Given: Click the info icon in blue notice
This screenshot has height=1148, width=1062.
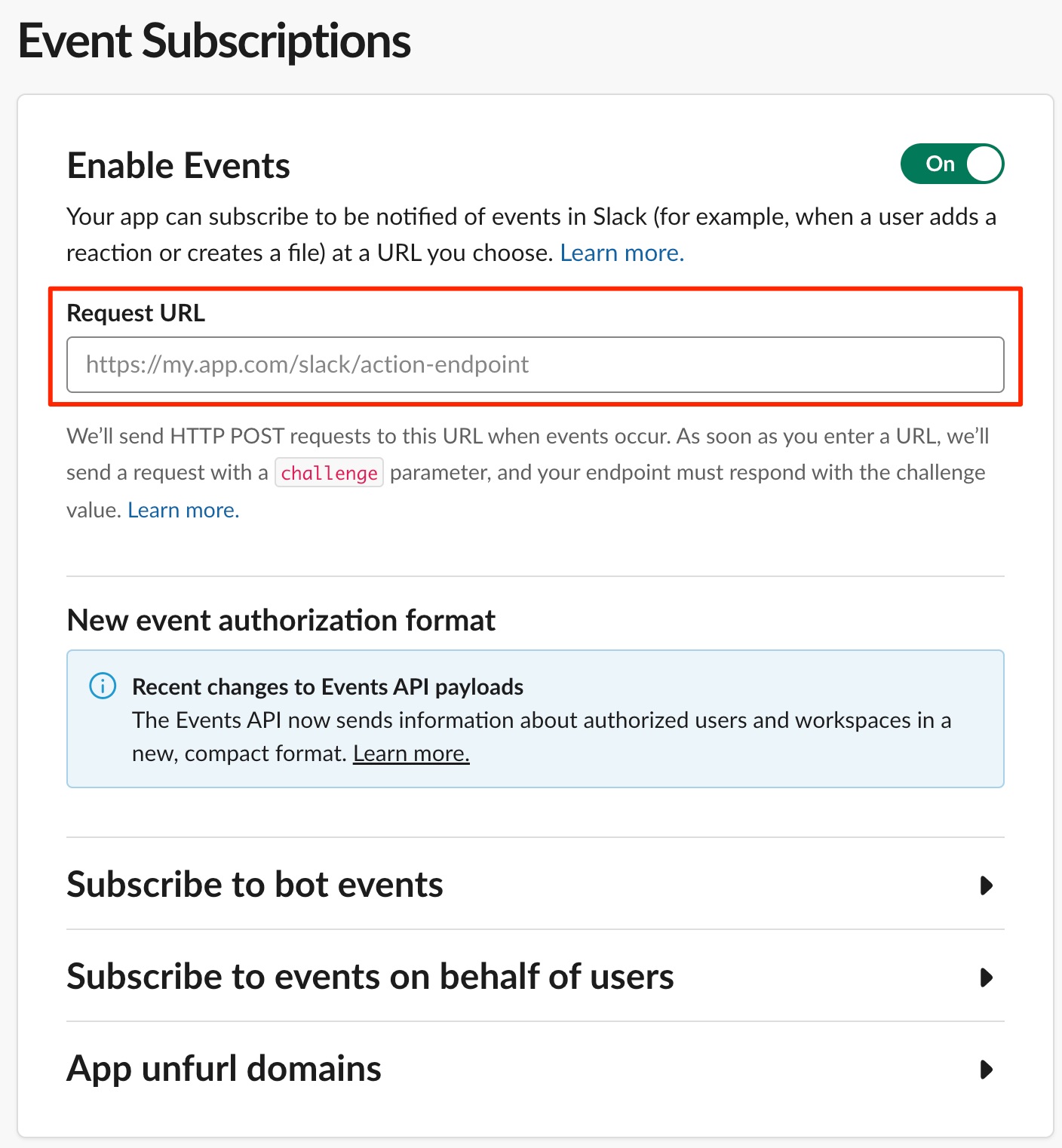Looking at the screenshot, I should (x=103, y=686).
